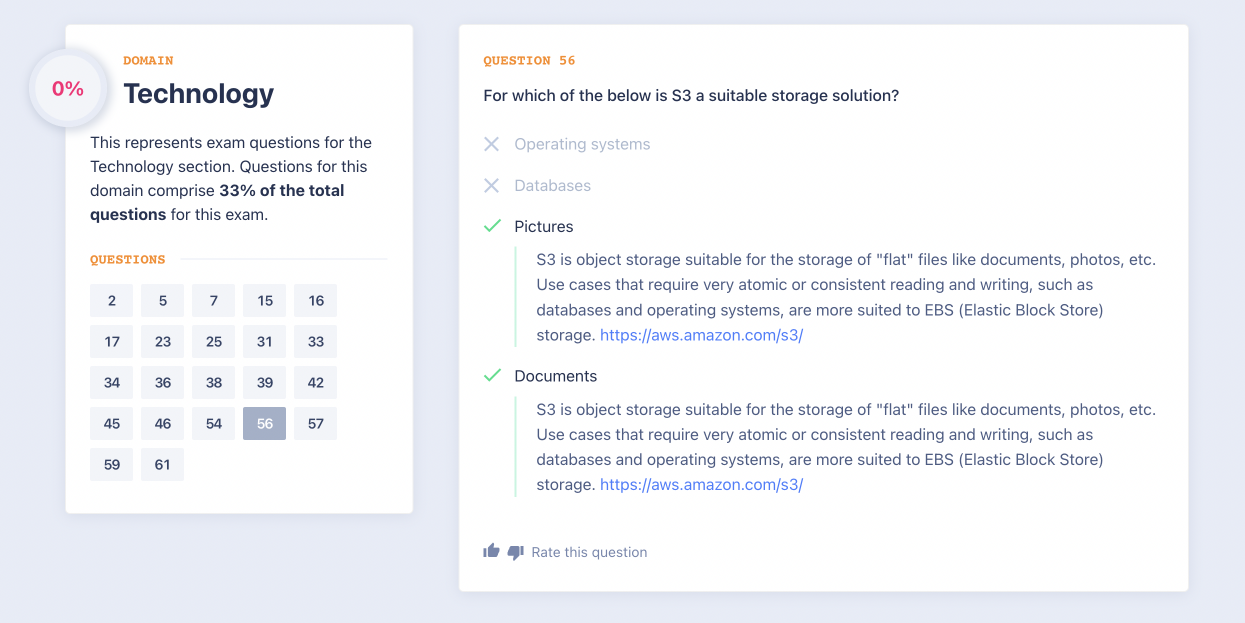Click the Rate this question label
The height and width of the screenshot is (623, 1245).
(589, 552)
